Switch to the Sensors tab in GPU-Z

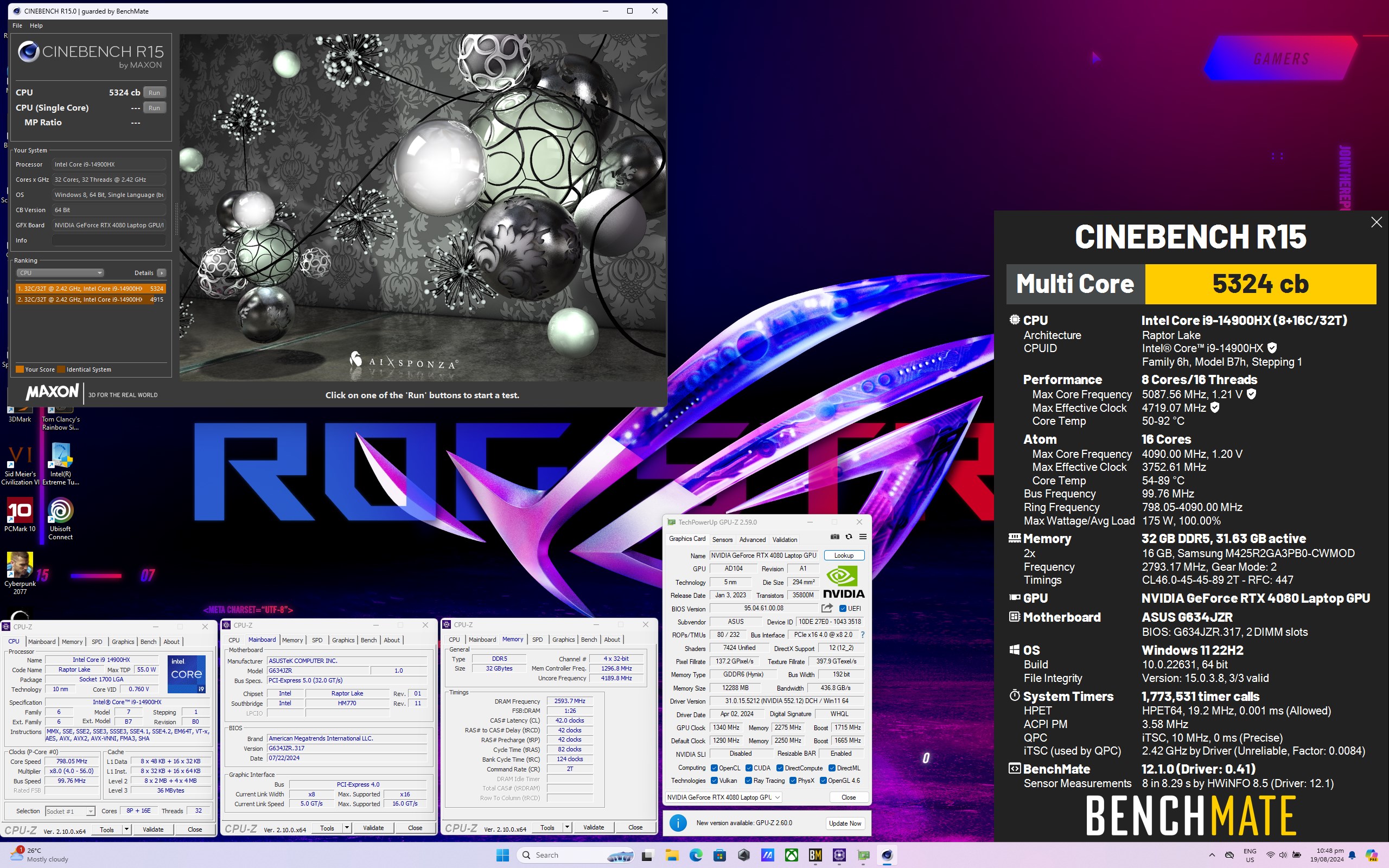(722, 539)
